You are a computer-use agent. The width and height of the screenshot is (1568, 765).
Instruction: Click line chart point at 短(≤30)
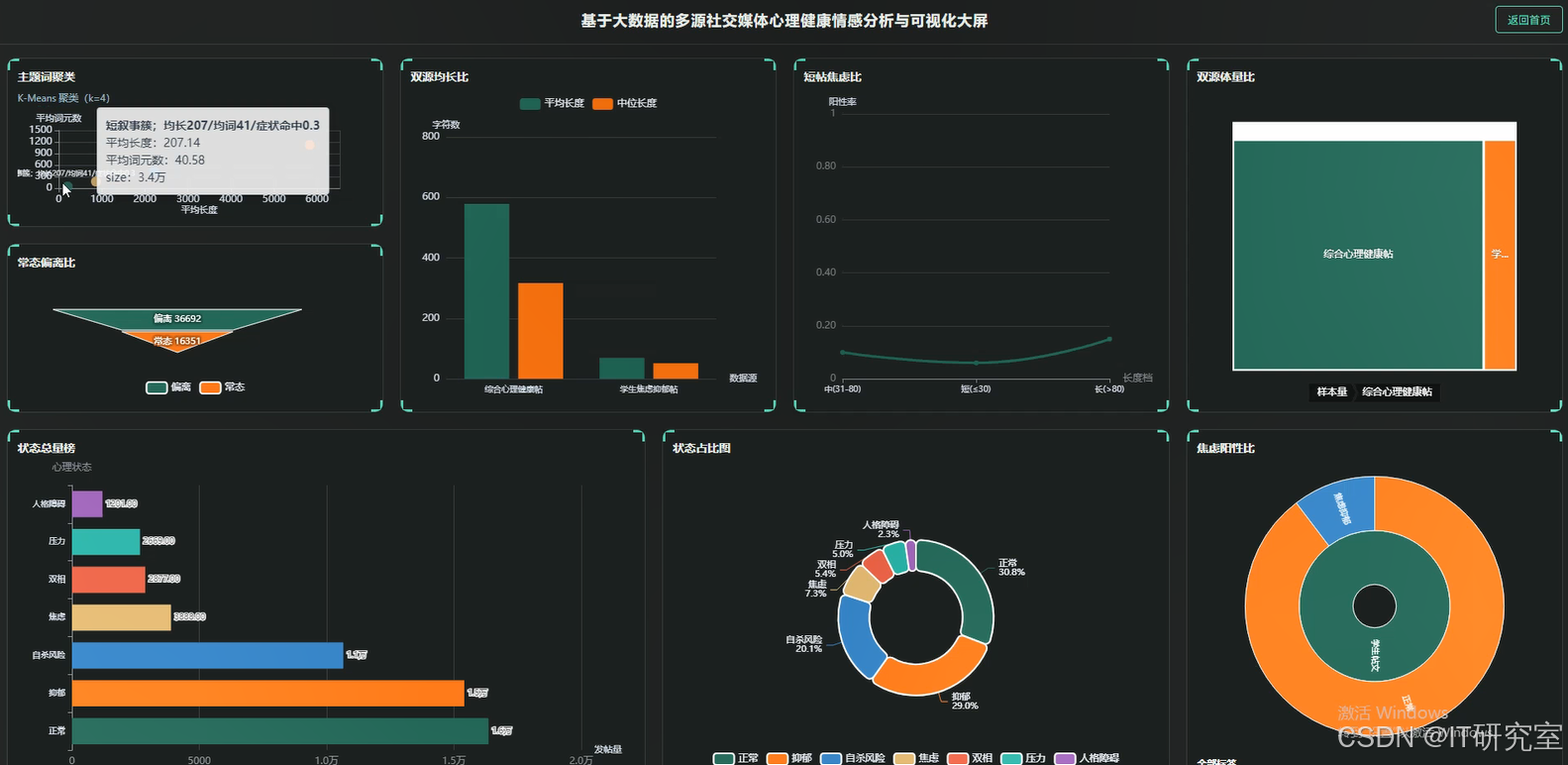976,363
